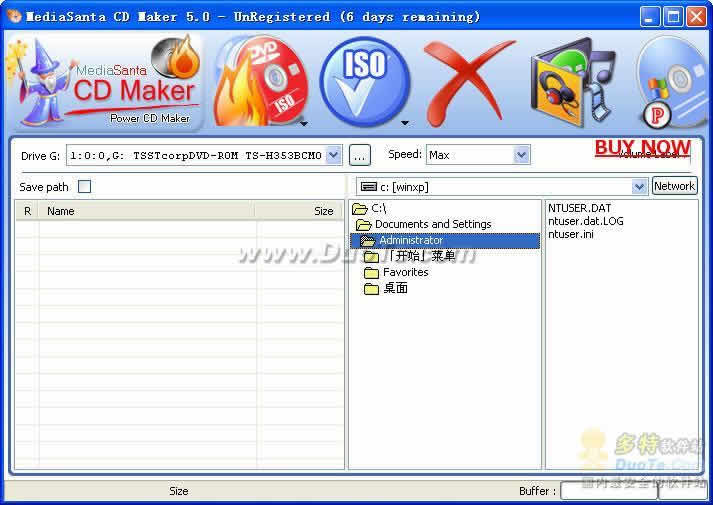Click the burn DVD ISO flame disc icon
This screenshot has width=713, height=505.
260,82
